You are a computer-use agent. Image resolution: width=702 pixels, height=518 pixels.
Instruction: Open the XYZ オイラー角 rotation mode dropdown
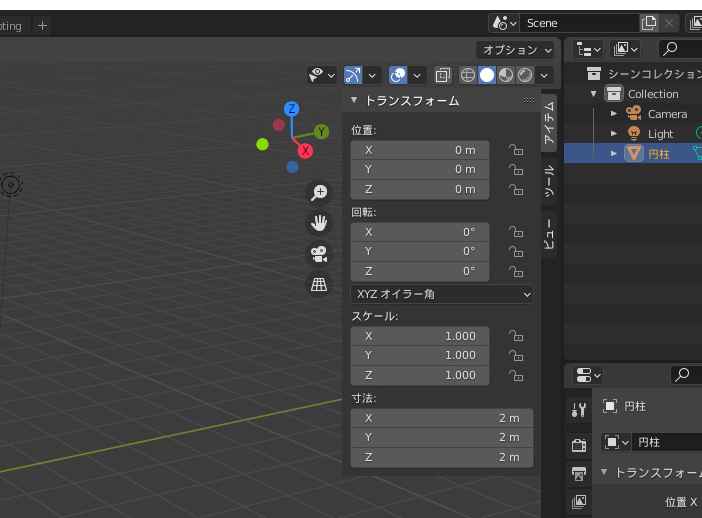tap(442, 294)
